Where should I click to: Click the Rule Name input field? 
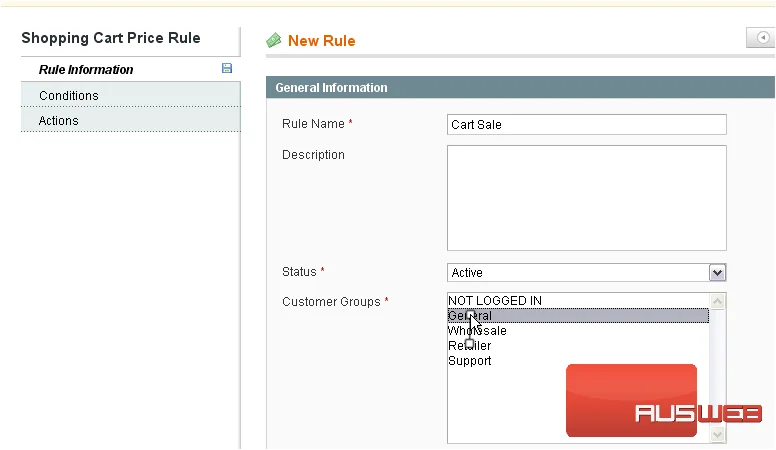586,124
